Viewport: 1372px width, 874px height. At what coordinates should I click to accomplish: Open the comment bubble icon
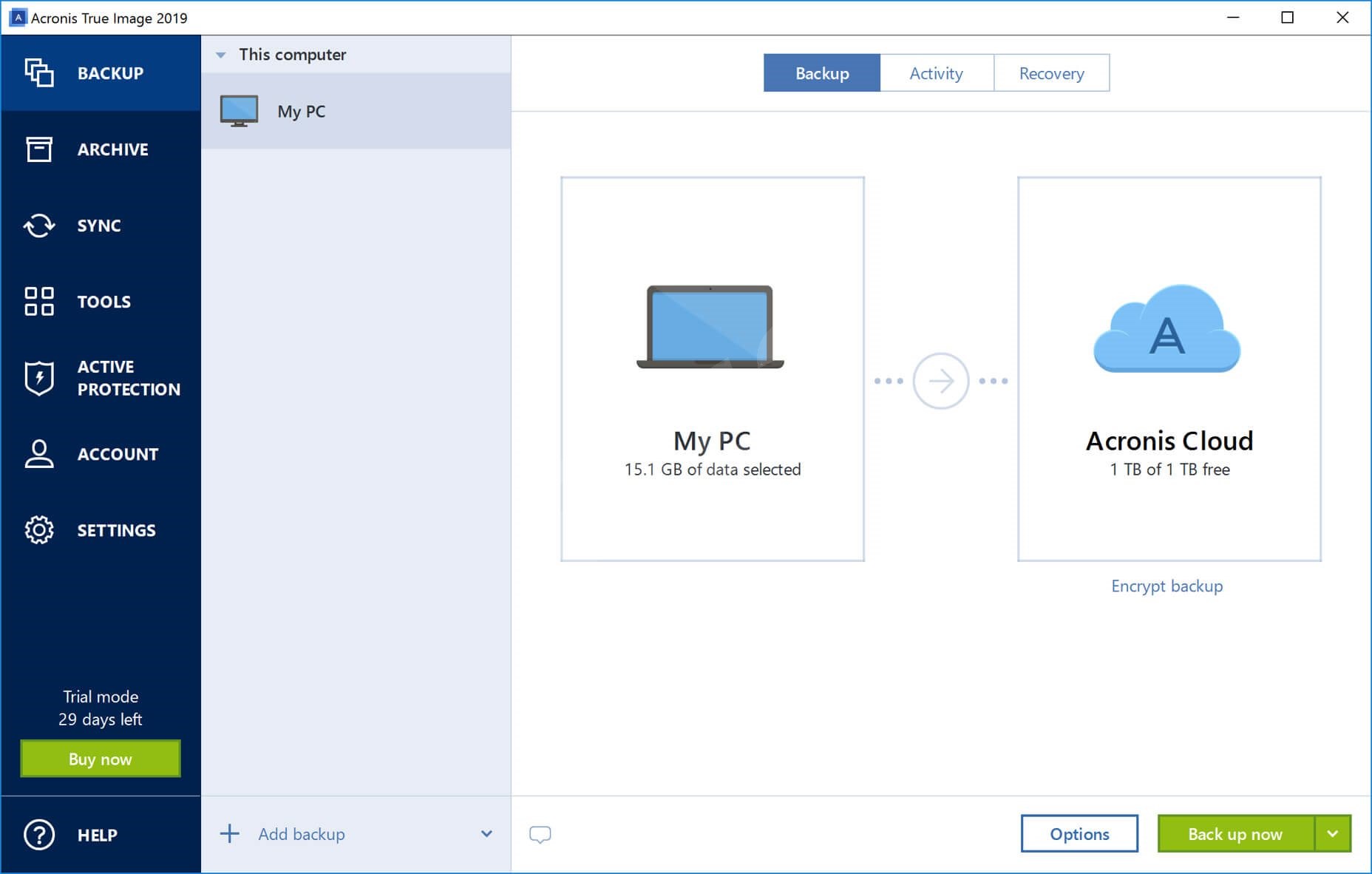540,835
